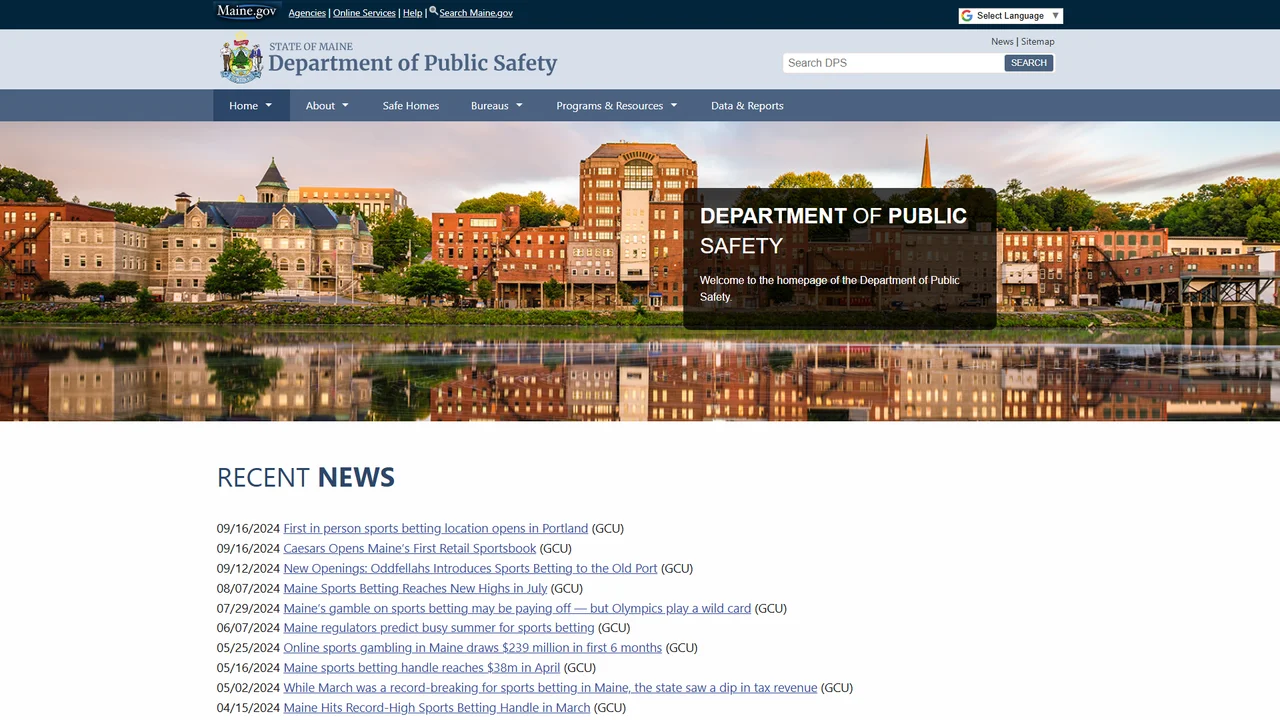
Task: Open the Safe Homes menu item
Action: tap(411, 106)
